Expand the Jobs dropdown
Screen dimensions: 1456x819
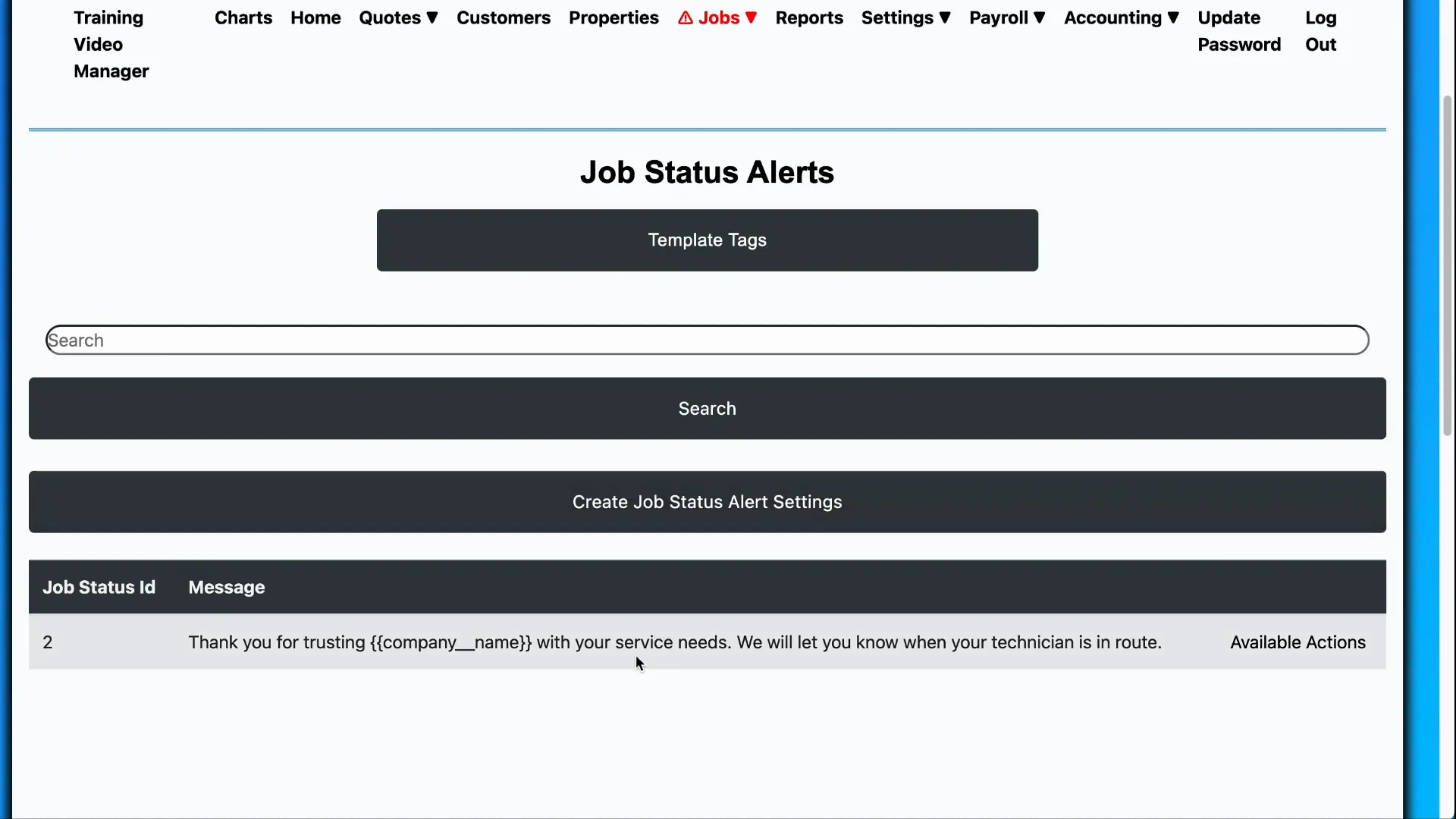click(x=716, y=17)
